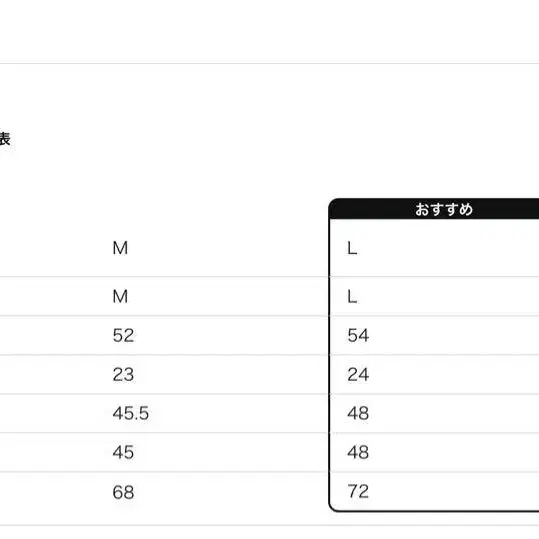Screen dimensions: 539x539
Task: Click the value 54 in L column
Action: [x=358, y=335]
